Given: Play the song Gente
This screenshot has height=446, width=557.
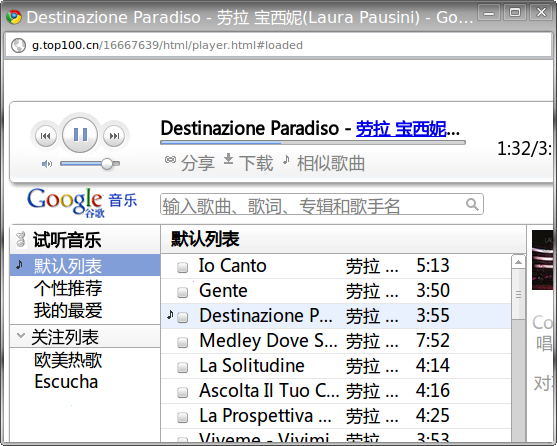Looking at the screenshot, I should point(223,291).
